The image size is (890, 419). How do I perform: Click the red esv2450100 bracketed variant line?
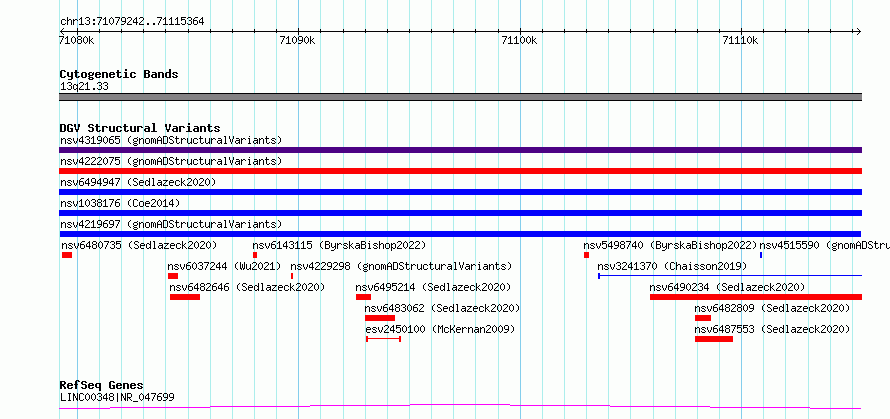[x=384, y=340]
